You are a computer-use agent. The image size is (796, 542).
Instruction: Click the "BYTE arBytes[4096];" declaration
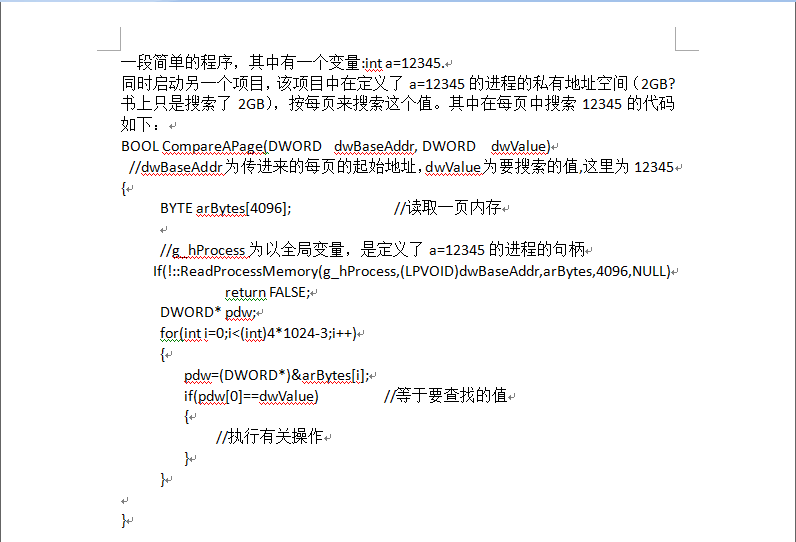(225, 209)
